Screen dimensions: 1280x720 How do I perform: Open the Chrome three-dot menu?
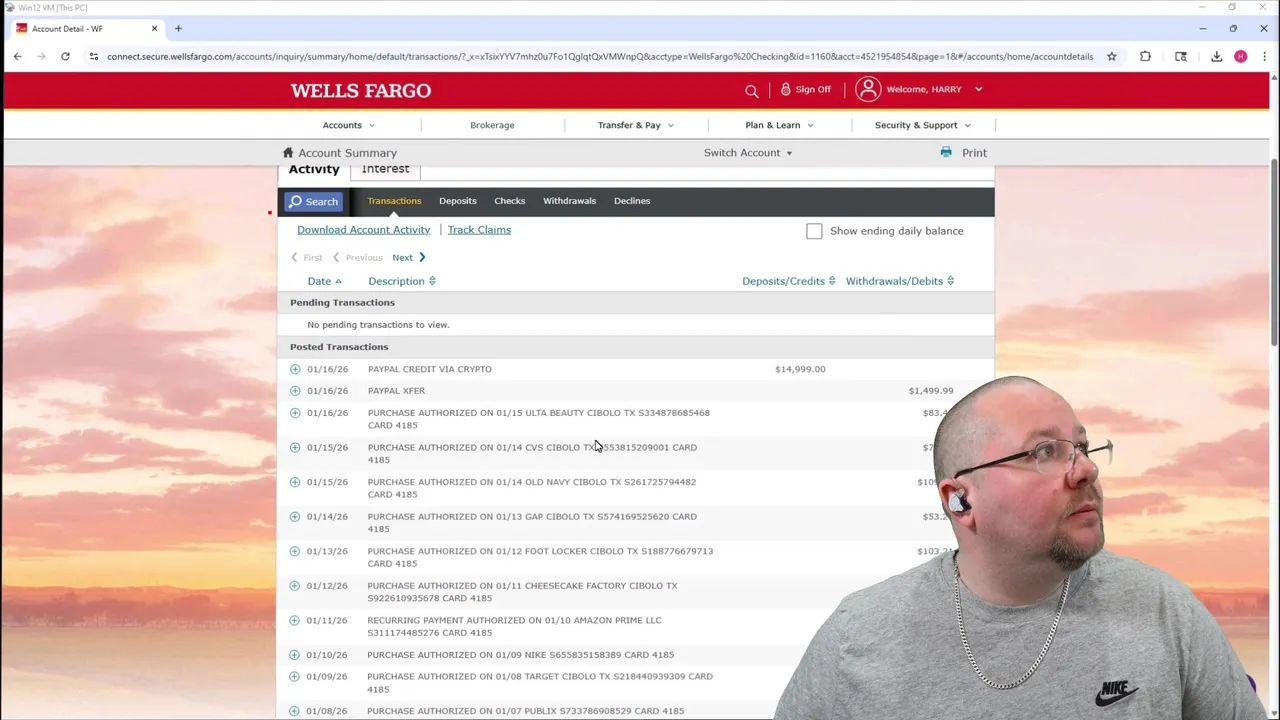tap(1265, 56)
